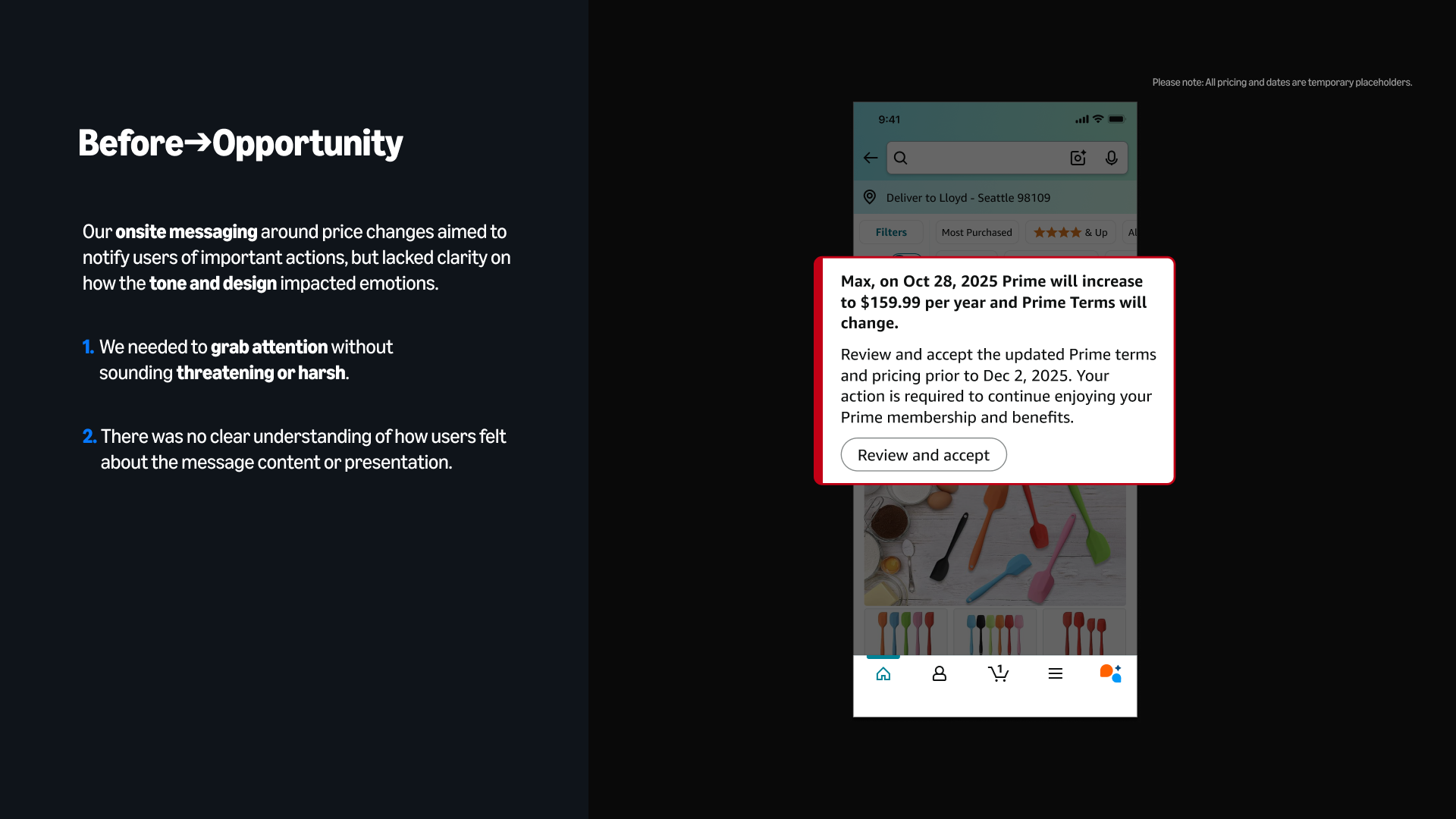Open the hamburger menu icon
The height and width of the screenshot is (819, 1456).
[x=1055, y=673]
